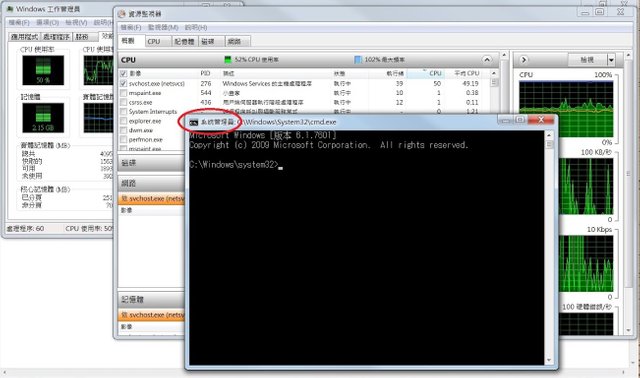Open the 說明(H) menu in Resource Monitor
Image resolution: width=640 pixels, height=378 pixels.
[196, 27]
